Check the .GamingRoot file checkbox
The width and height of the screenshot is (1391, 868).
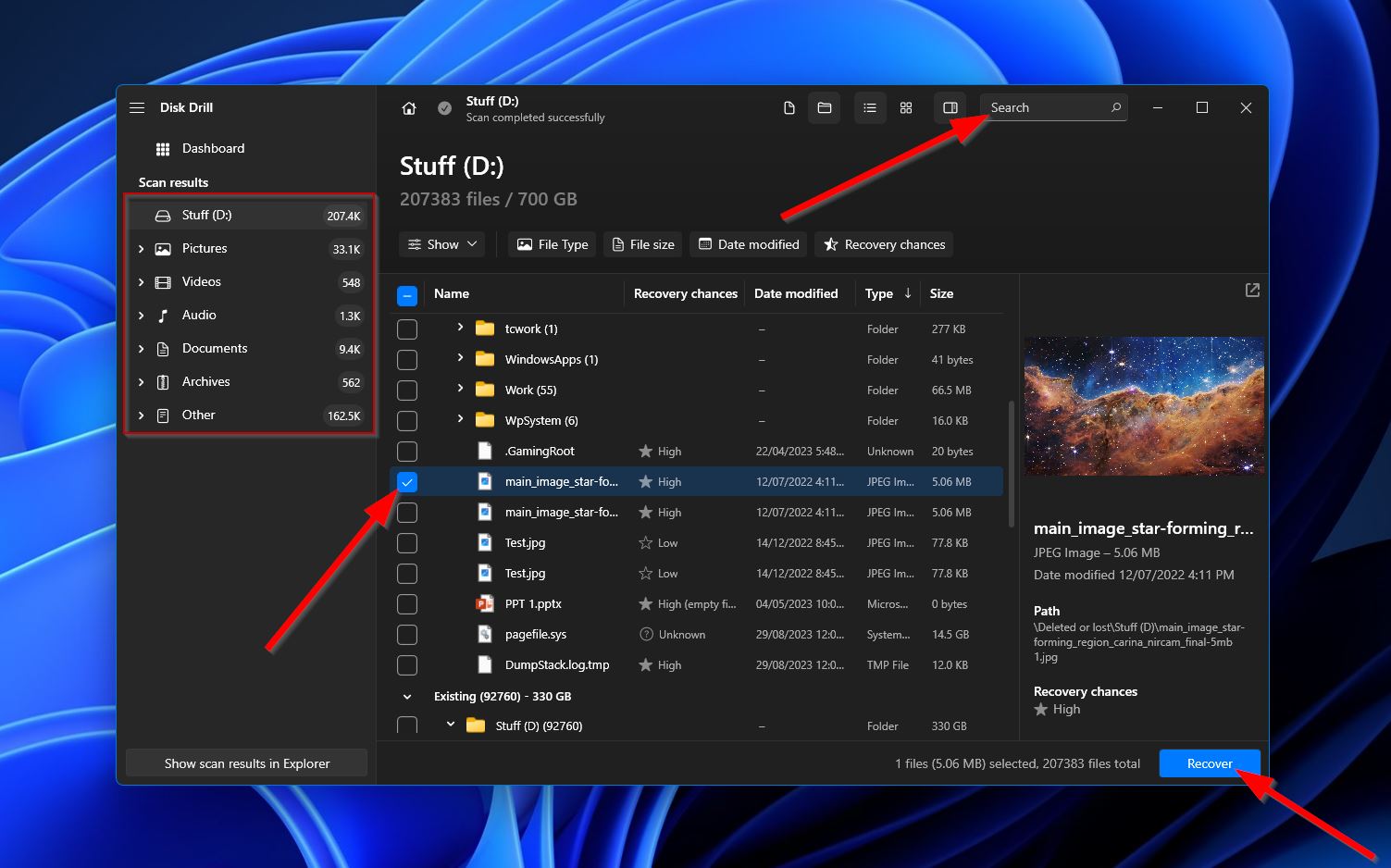(407, 452)
